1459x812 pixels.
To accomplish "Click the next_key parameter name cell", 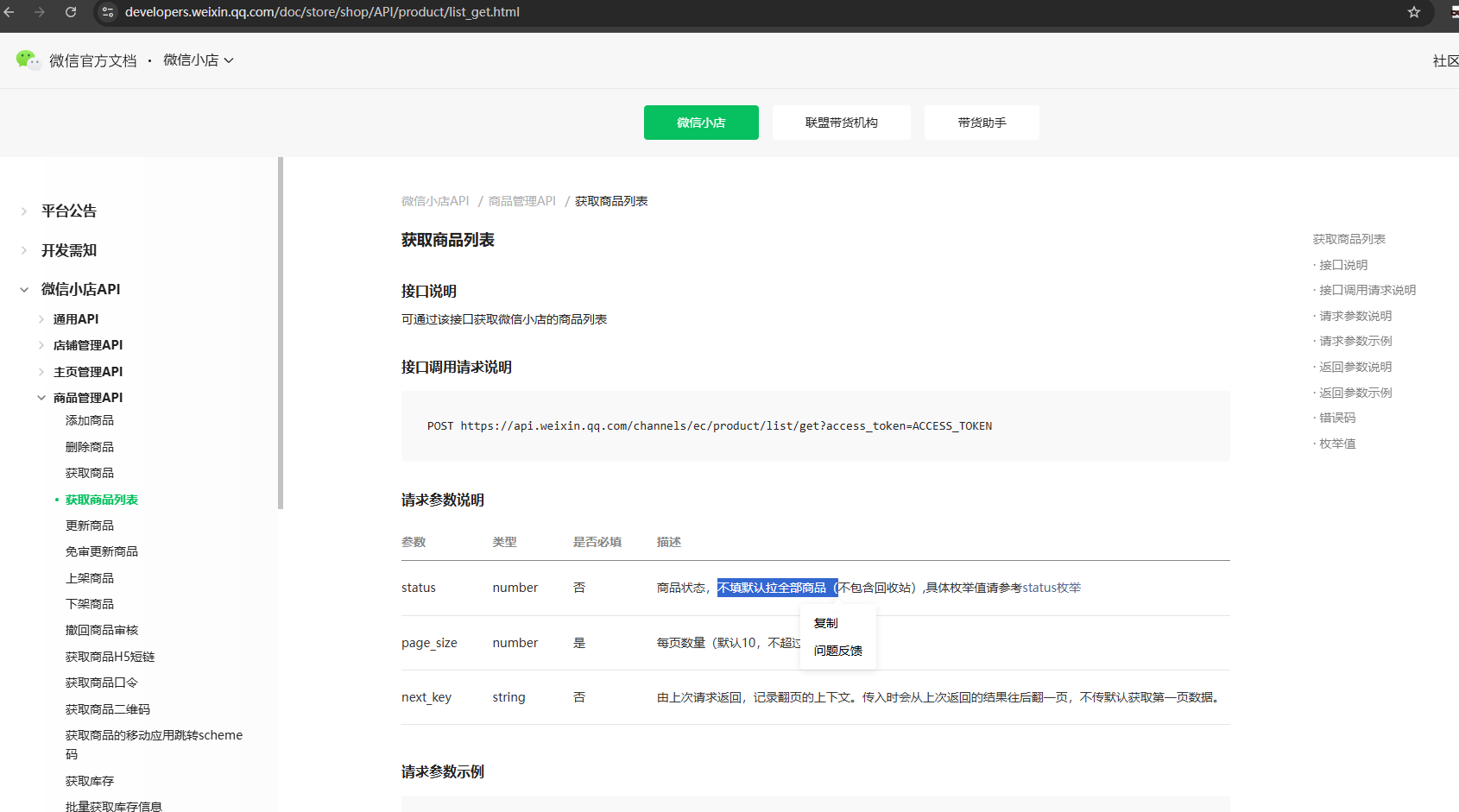I will point(426,697).
